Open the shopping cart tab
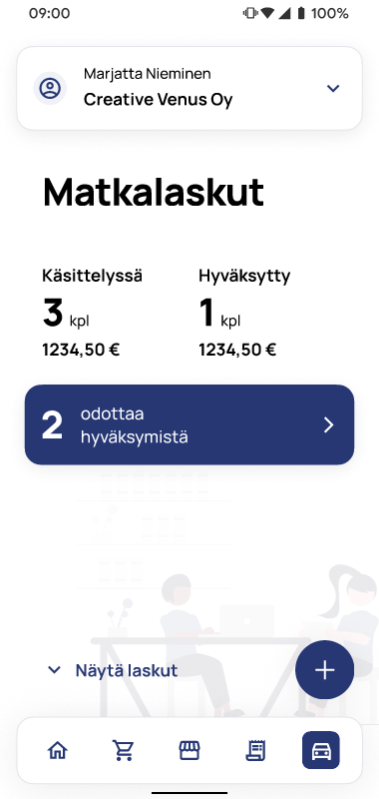379x799 pixels. point(123,750)
